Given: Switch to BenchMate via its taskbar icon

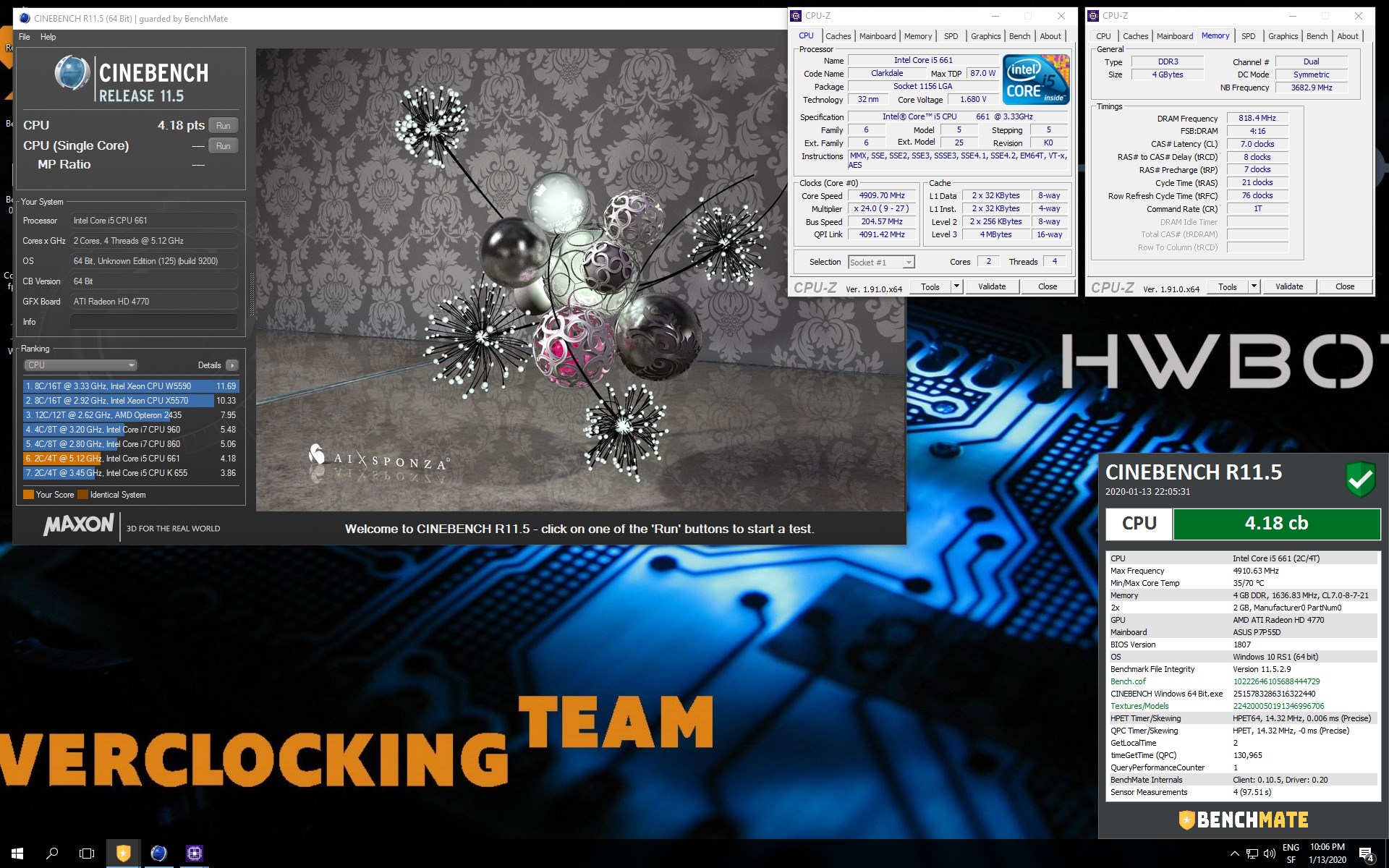Looking at the screenshot, I should [x=123, y=854].
